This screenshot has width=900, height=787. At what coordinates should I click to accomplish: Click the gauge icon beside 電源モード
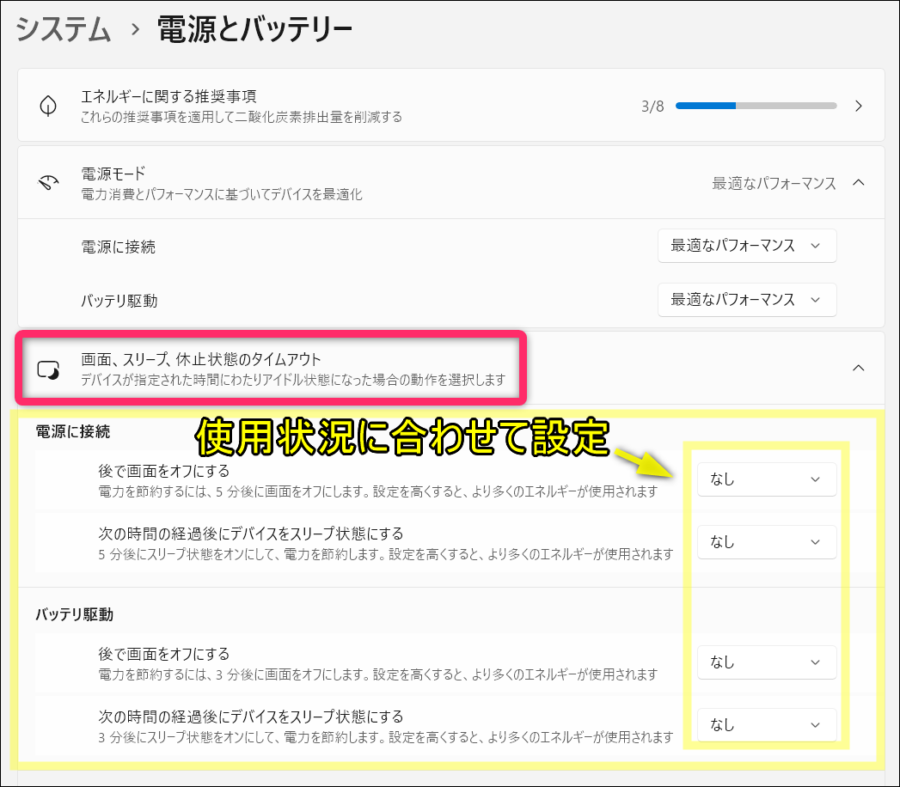(x=47, y=183)
